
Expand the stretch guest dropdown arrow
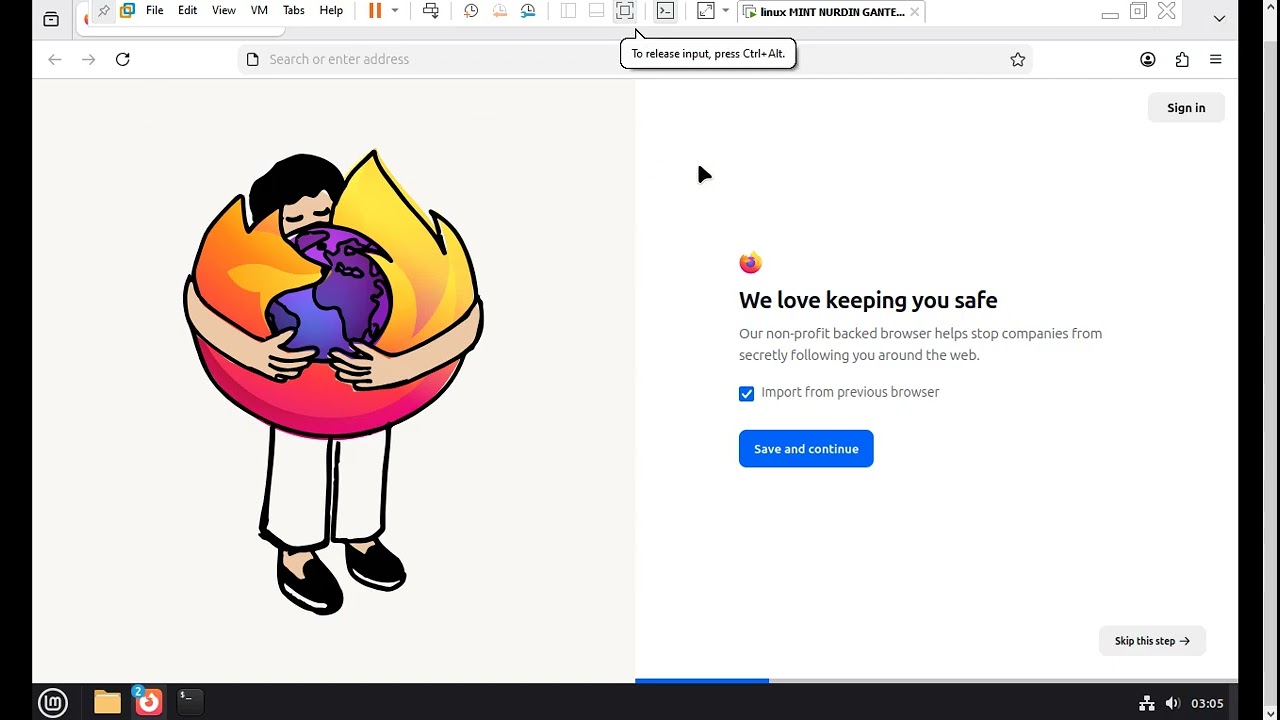(726, 11)
